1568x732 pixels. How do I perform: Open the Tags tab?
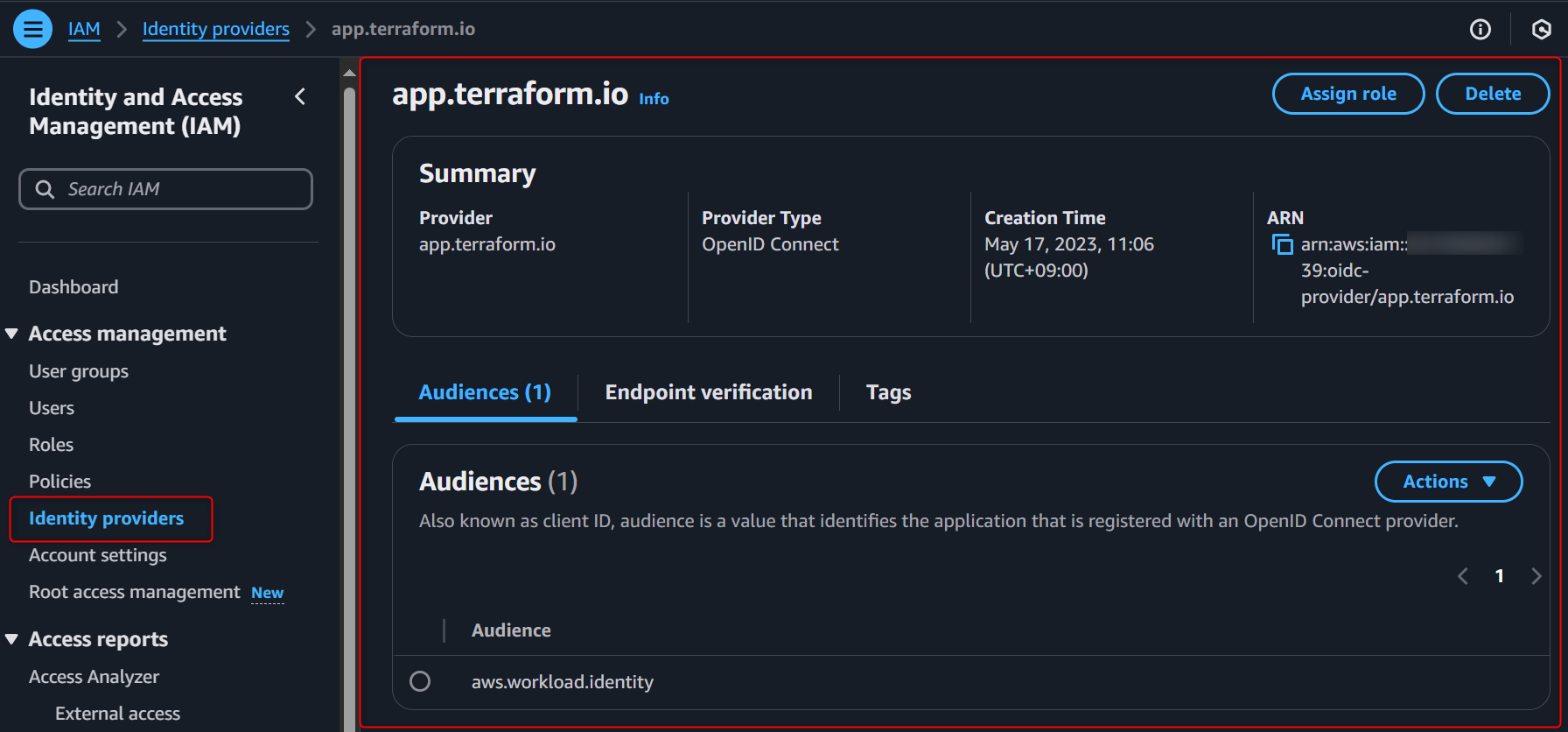888,392
